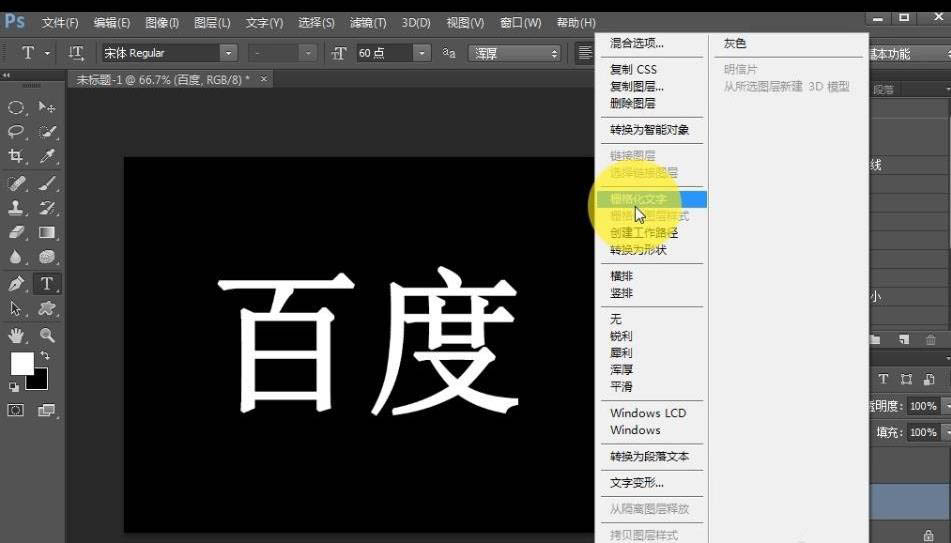Open the 60 点 font size dropdown arrow

(422, 53)
